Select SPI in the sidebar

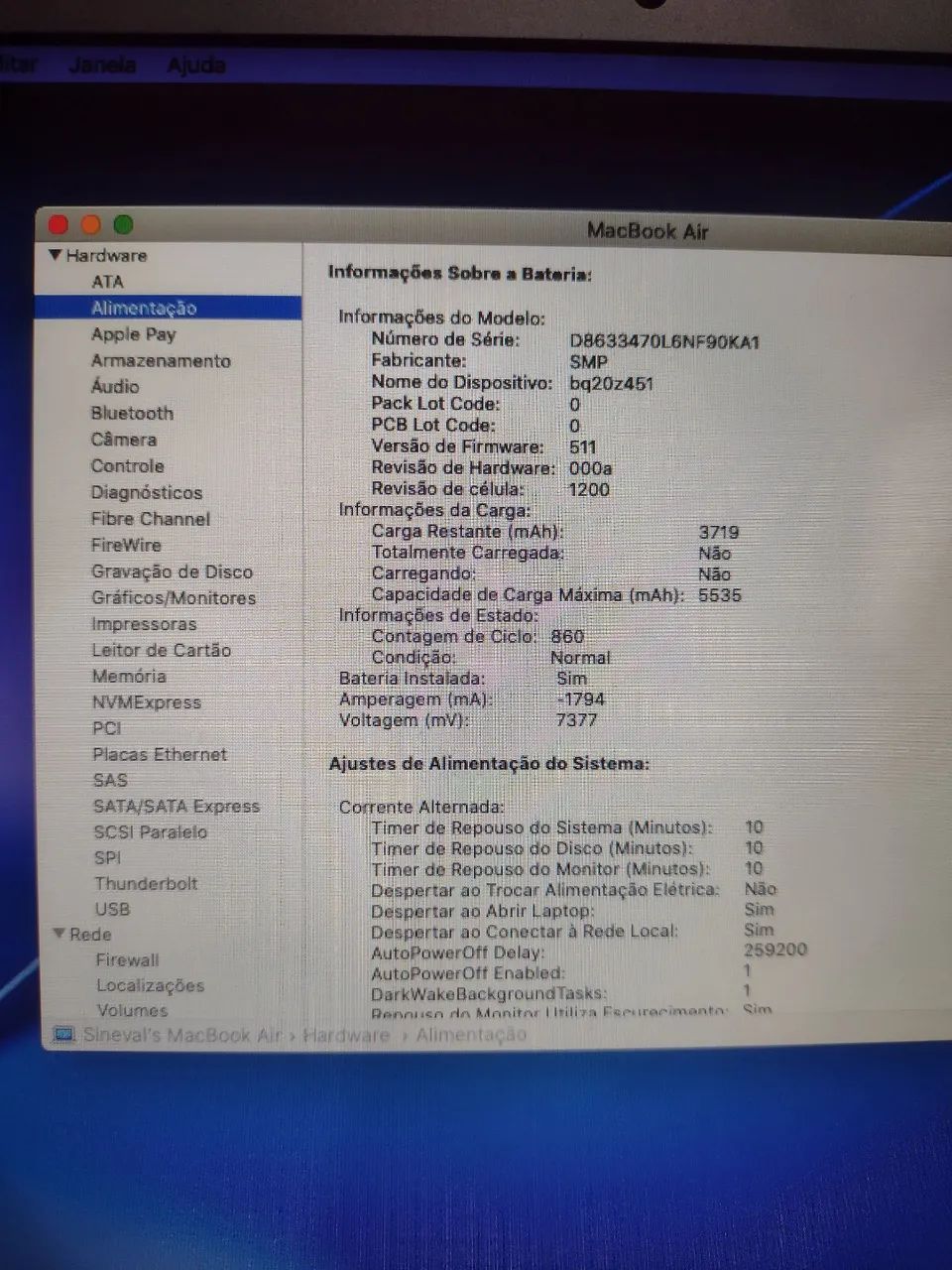107,857
